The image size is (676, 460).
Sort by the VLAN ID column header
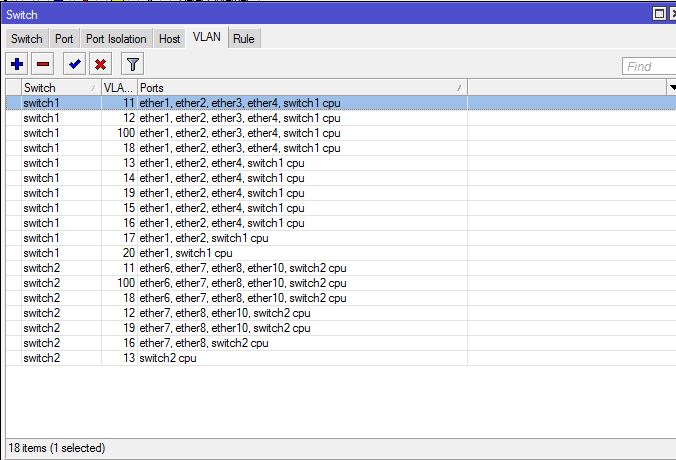tap(119, 88)
